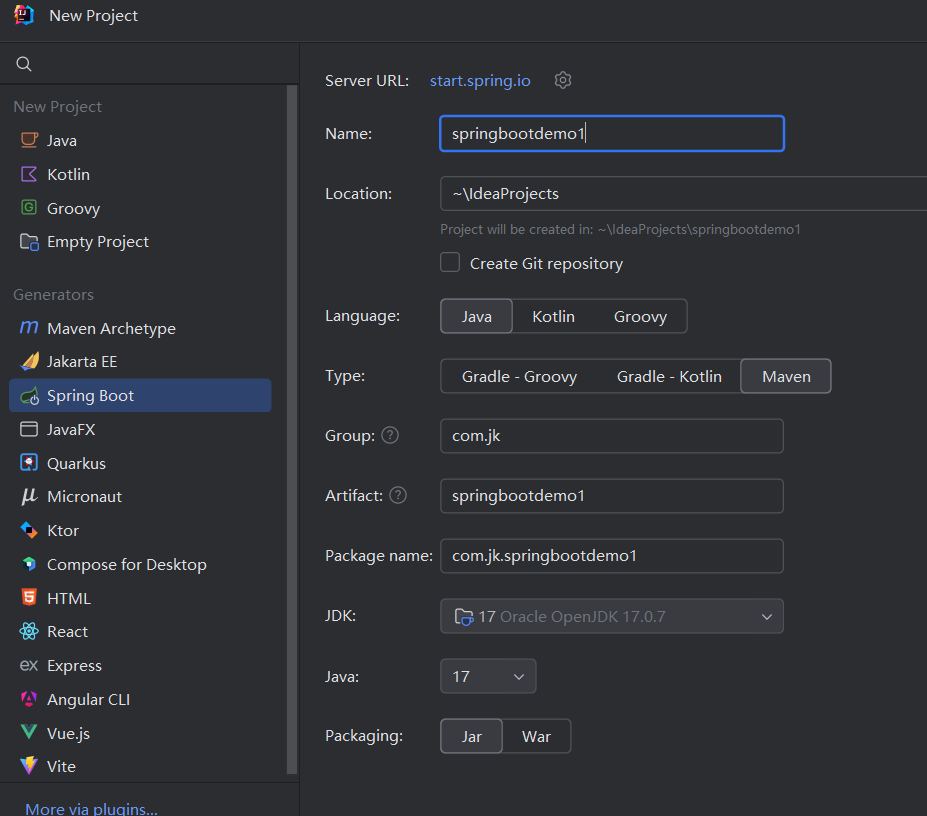The image size is (927, 816).
Task: Select War packaging
Action: click(536, 736)
